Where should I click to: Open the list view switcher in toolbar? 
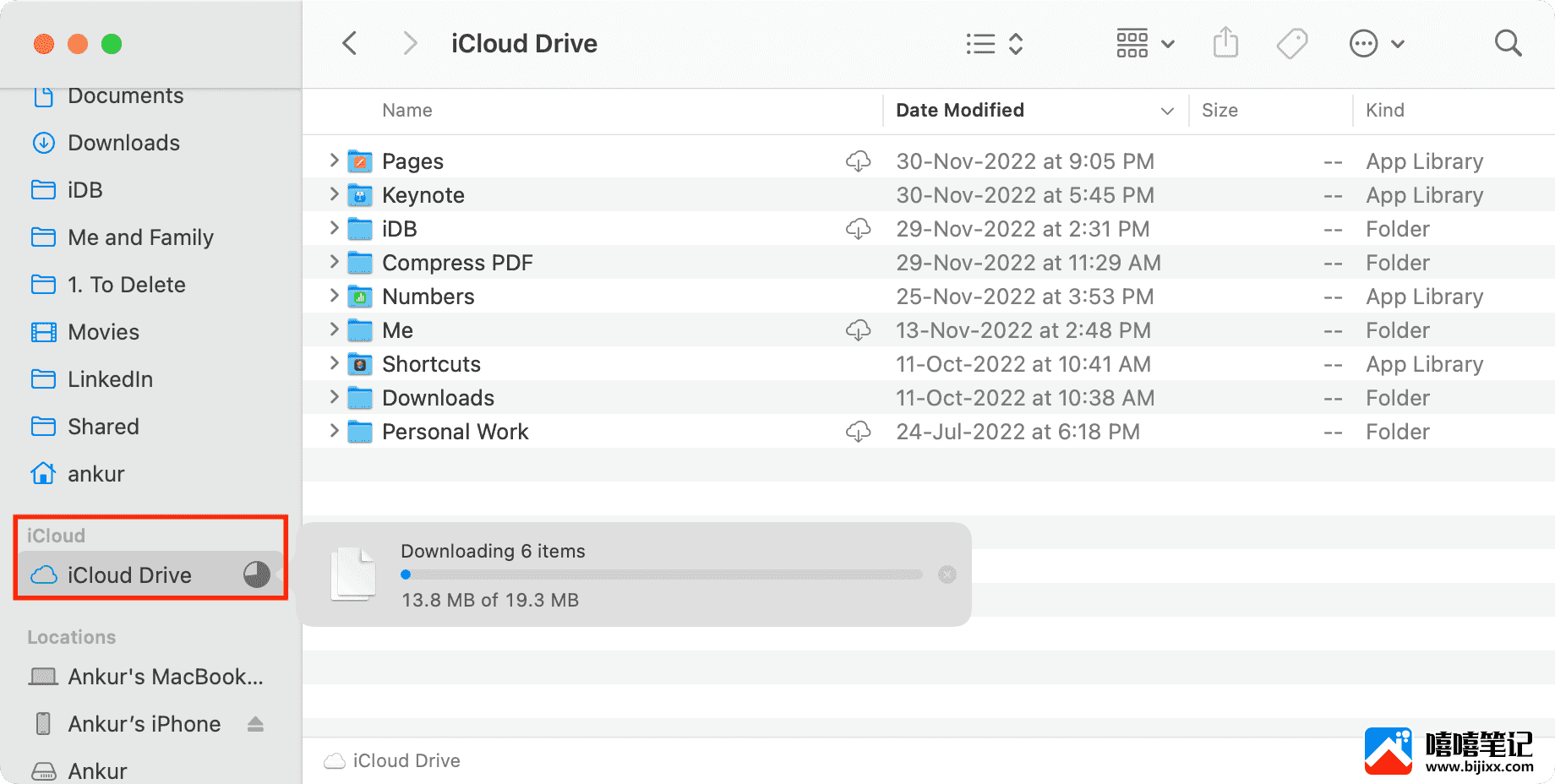point(995,44)
